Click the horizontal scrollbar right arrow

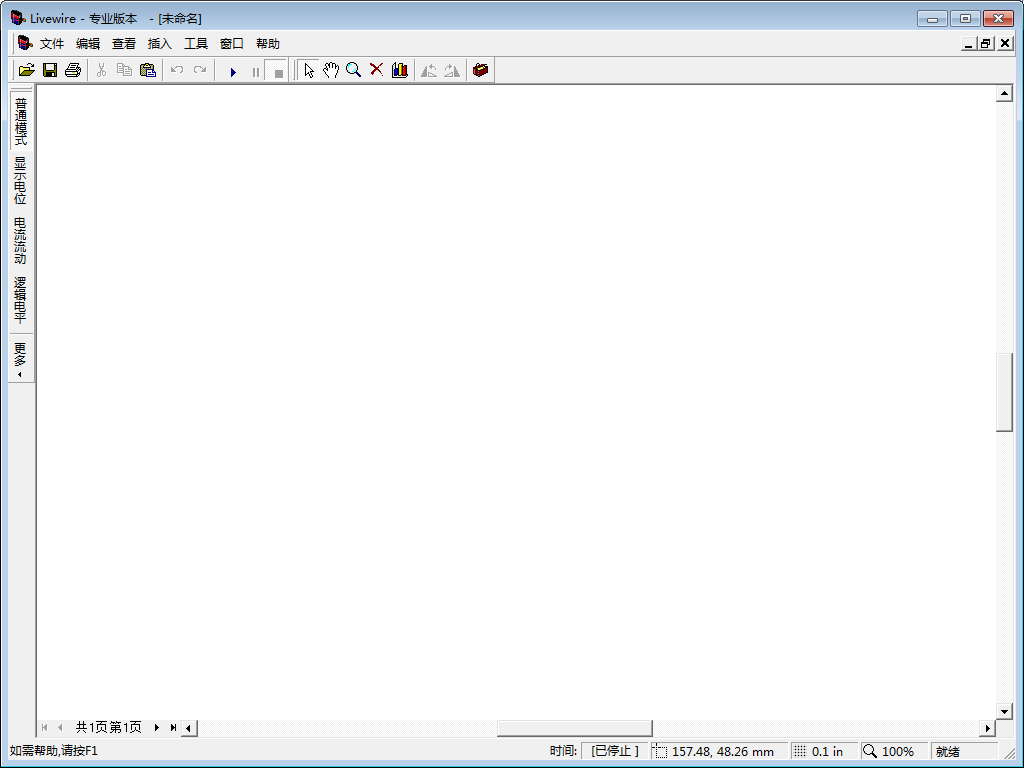click(987, 728)
